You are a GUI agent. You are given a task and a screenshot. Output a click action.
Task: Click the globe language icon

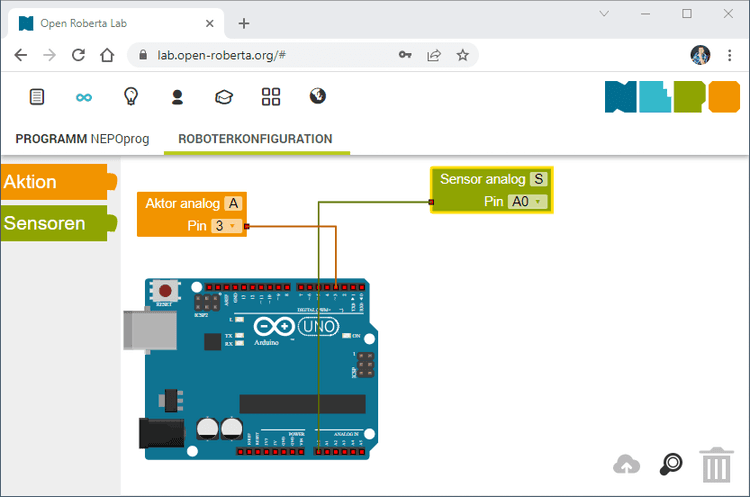point(318,97)
